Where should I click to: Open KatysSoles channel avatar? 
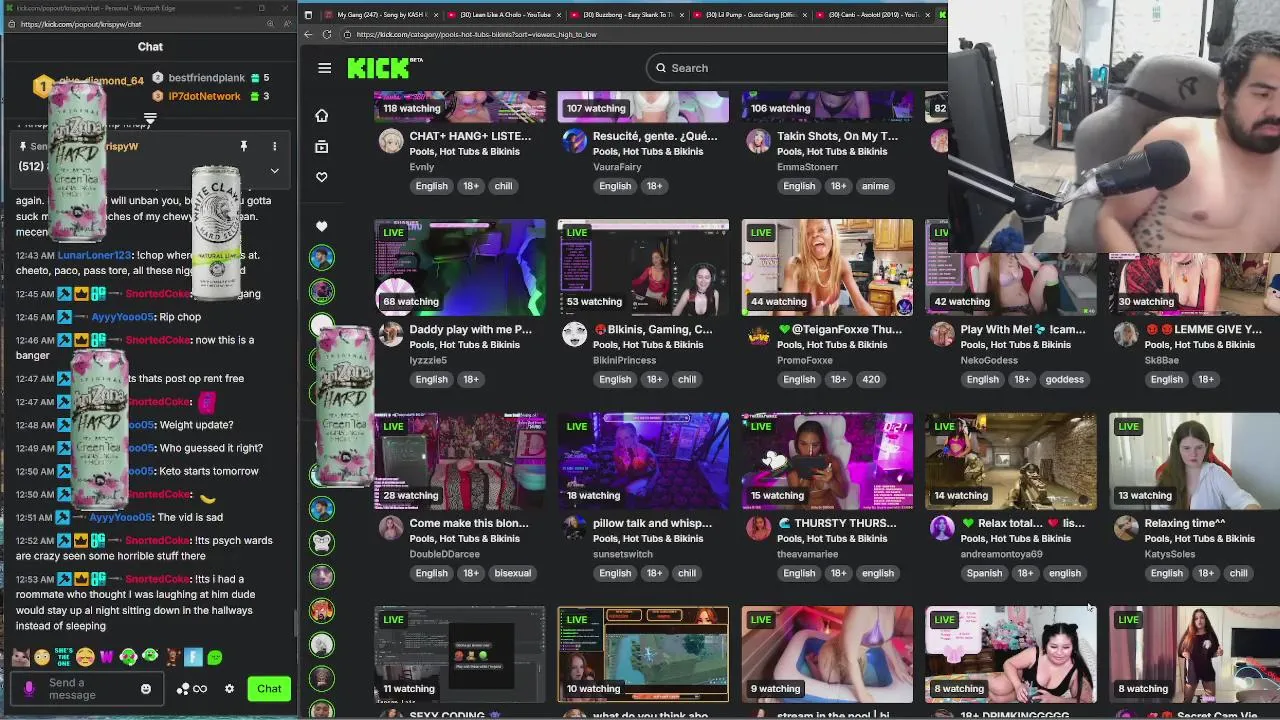pyautogui.click(x=1126, y=528)
